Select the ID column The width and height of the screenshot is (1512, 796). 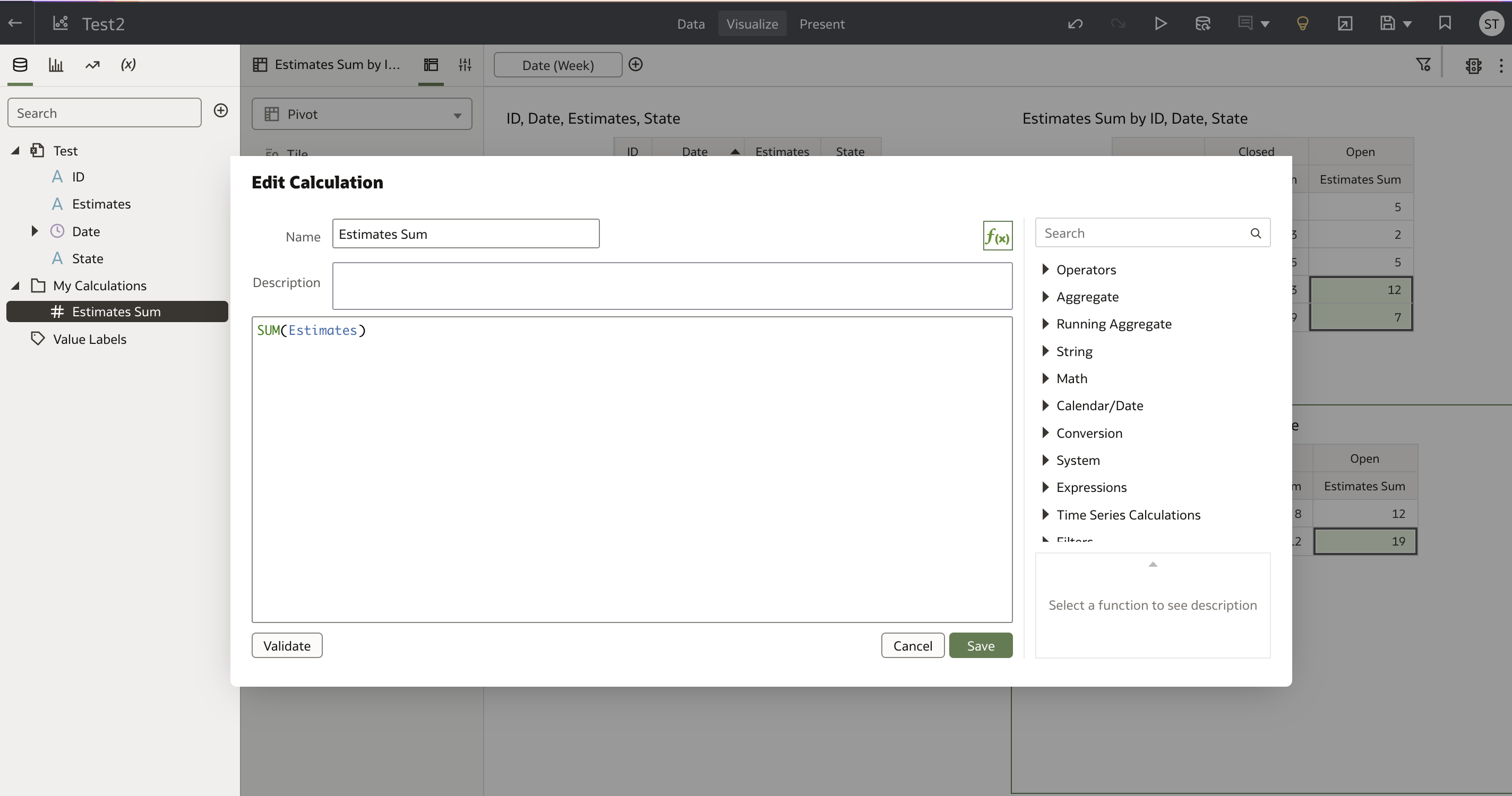(x=78, y=177)
